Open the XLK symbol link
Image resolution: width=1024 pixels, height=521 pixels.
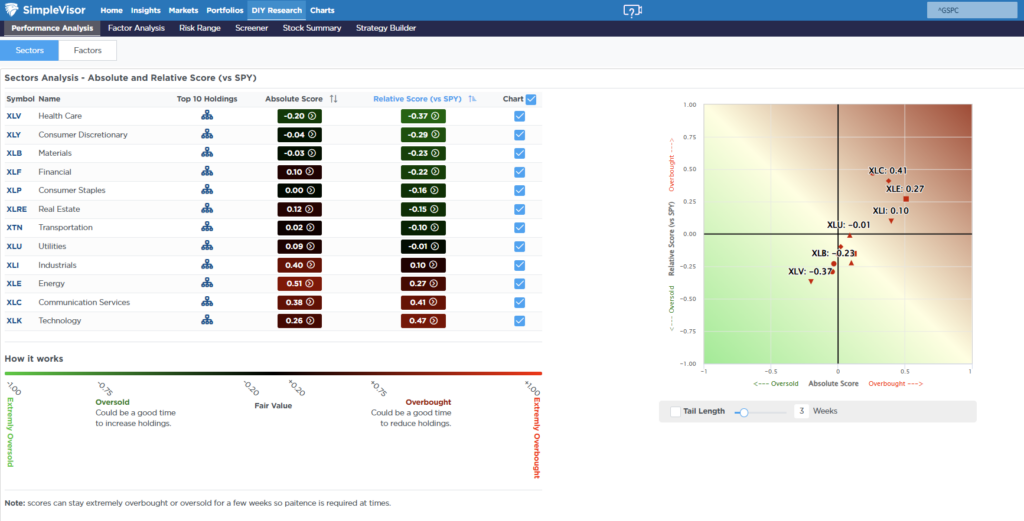coord(14,321)
